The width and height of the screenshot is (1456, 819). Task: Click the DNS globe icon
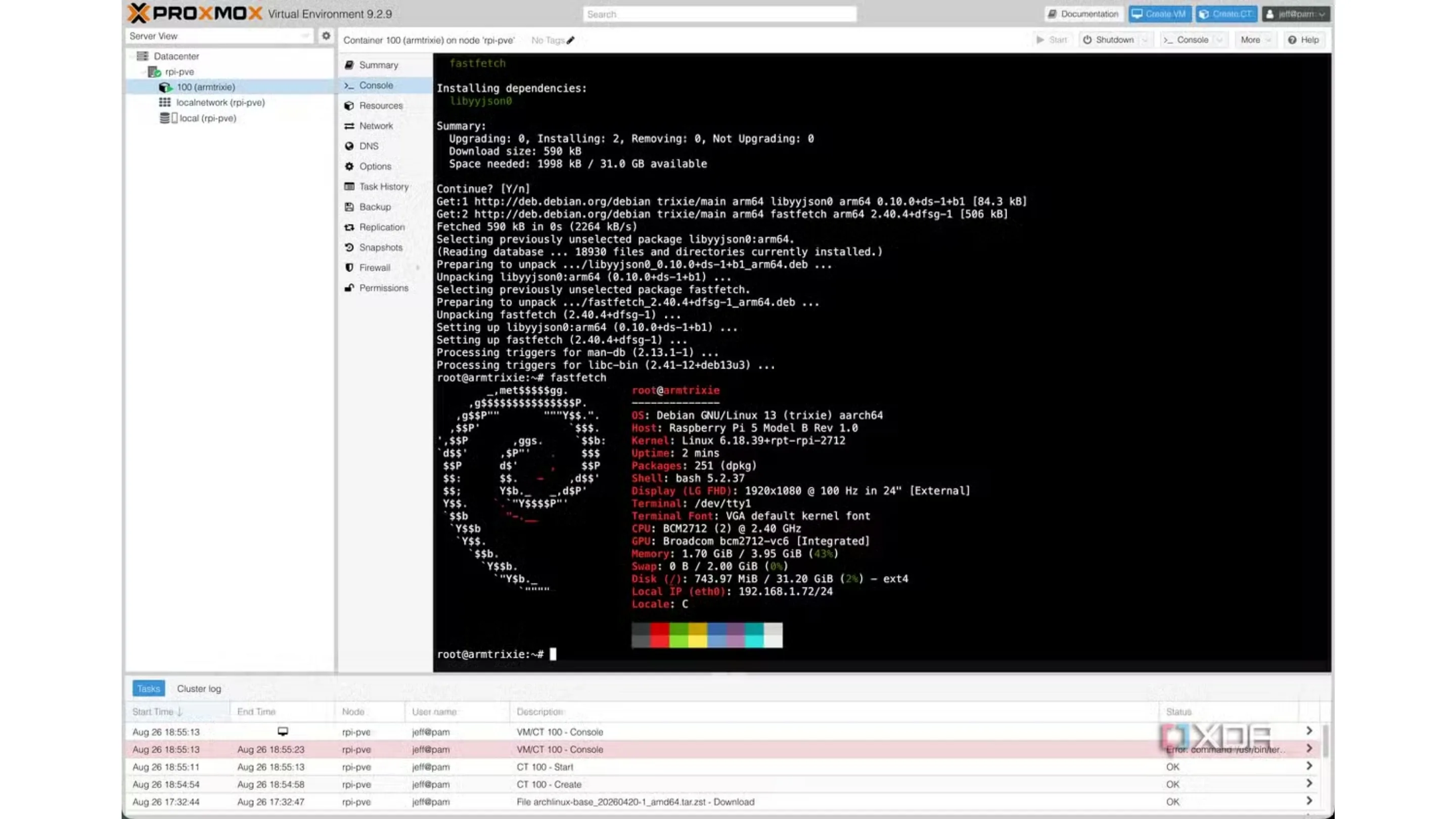pos(349,147)
